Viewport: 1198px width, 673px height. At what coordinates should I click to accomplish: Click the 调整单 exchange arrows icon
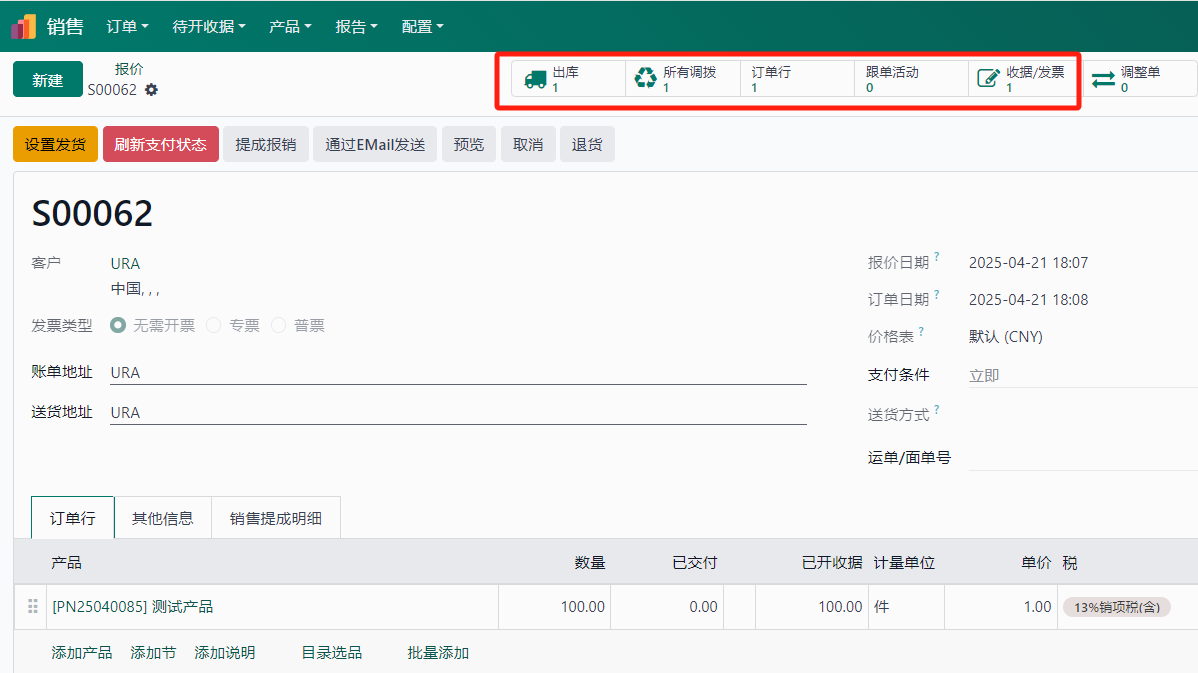[1103, 80]
